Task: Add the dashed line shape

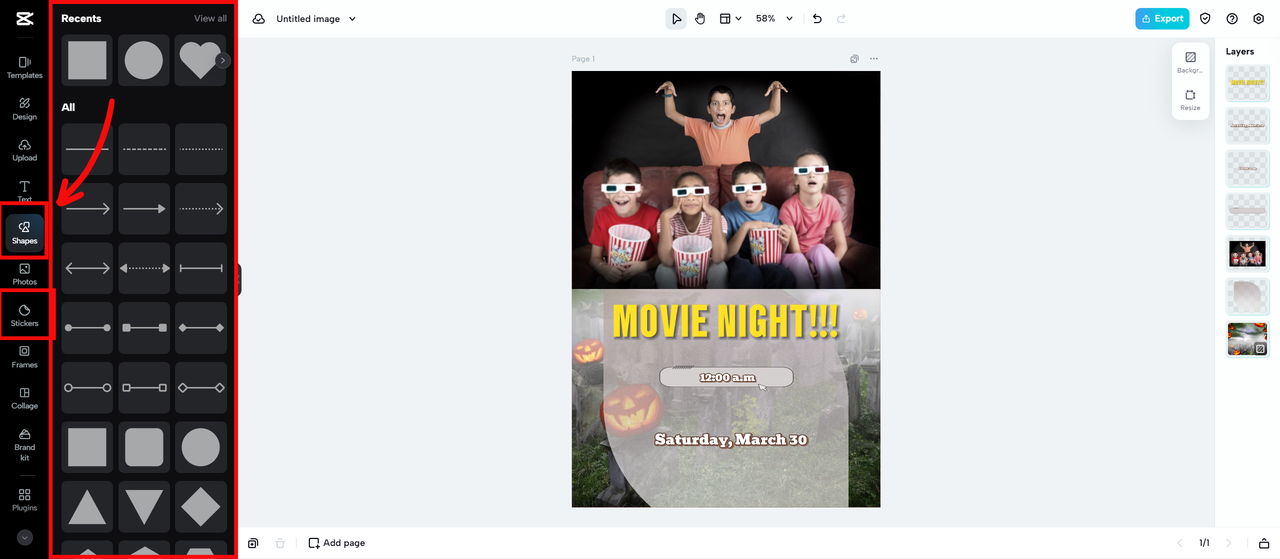Action: click(x=144, y=149)
